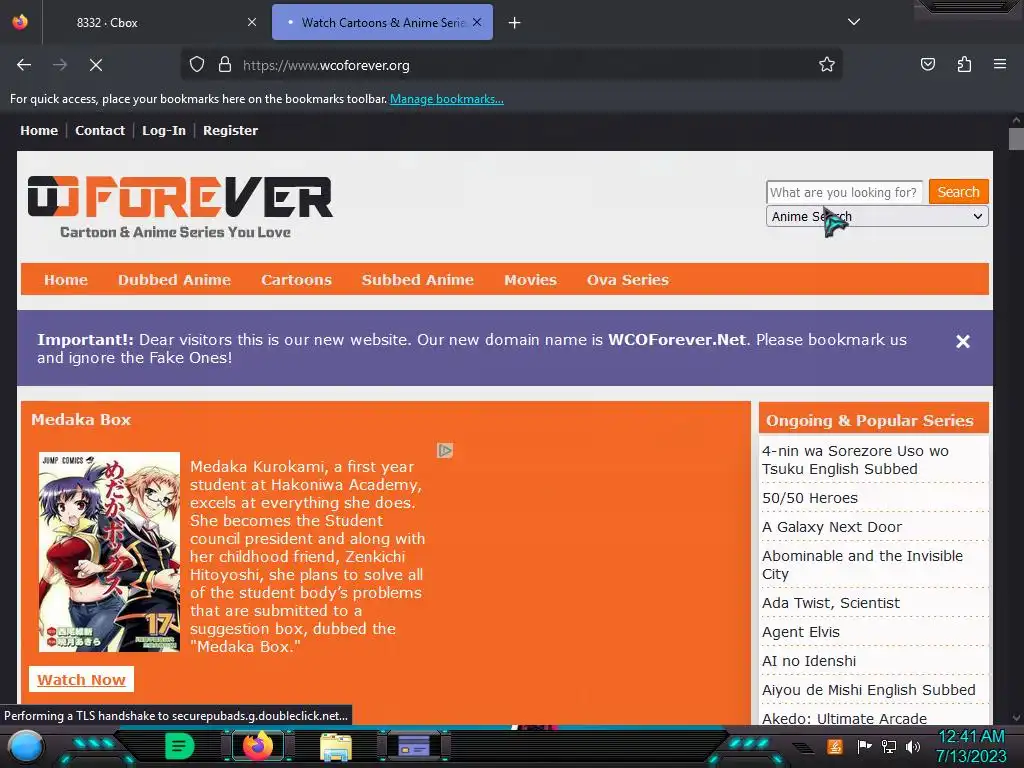Click the scrollbar up arrow
The width and height of the screenshot is (1024, 768).
[x=1016, y=120]
